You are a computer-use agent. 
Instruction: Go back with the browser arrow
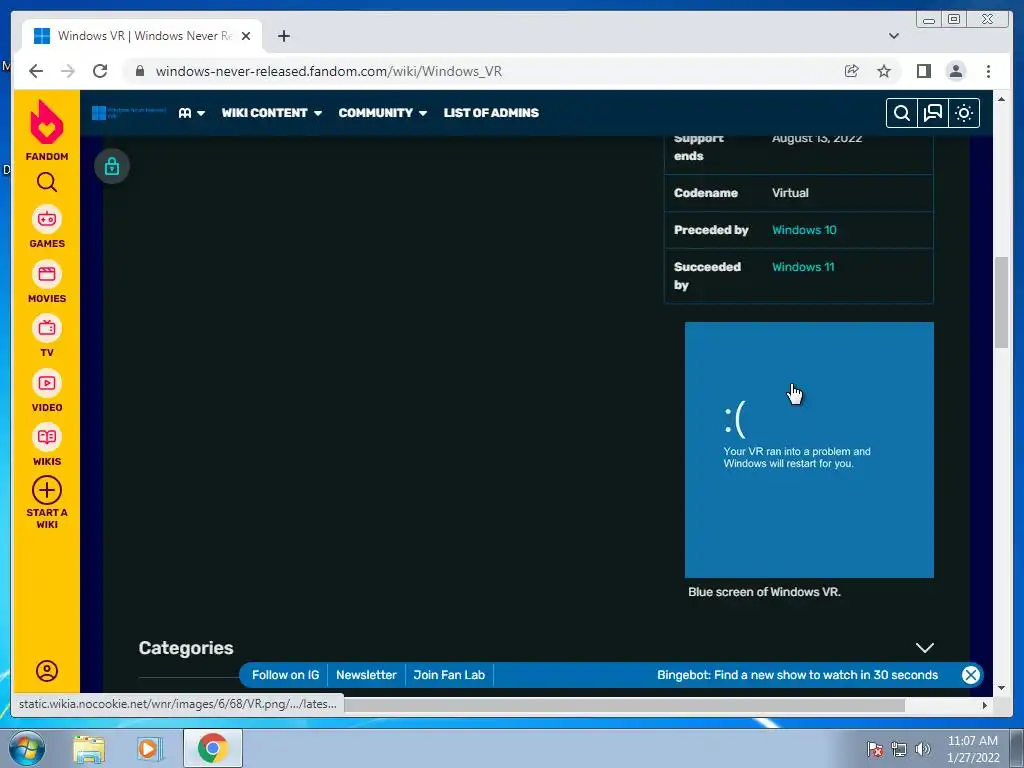click(36, 71)
